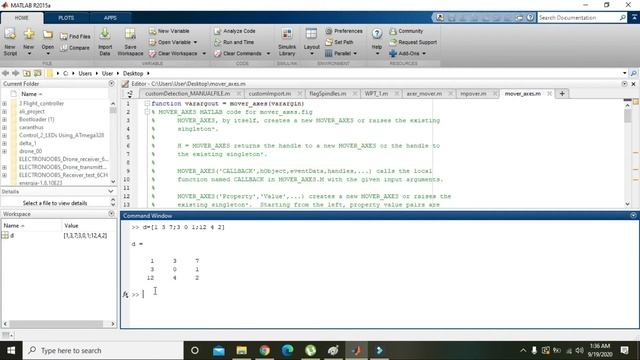The width and height of the screenshot is (640, 360).
Task: Click Run and Time
Action: tap(234, 42)
